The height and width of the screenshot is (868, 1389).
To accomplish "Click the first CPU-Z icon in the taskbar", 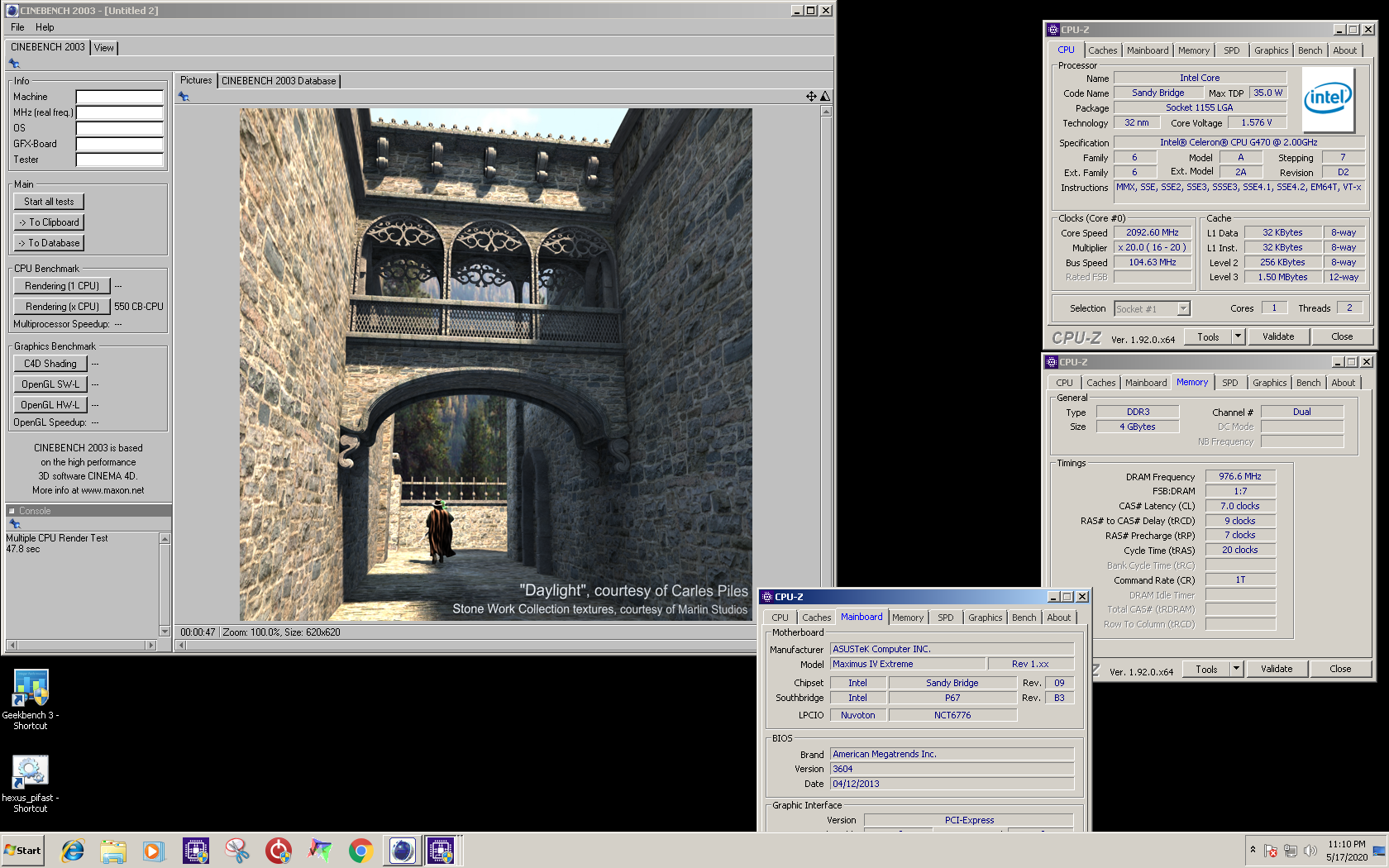I will 196,850.
